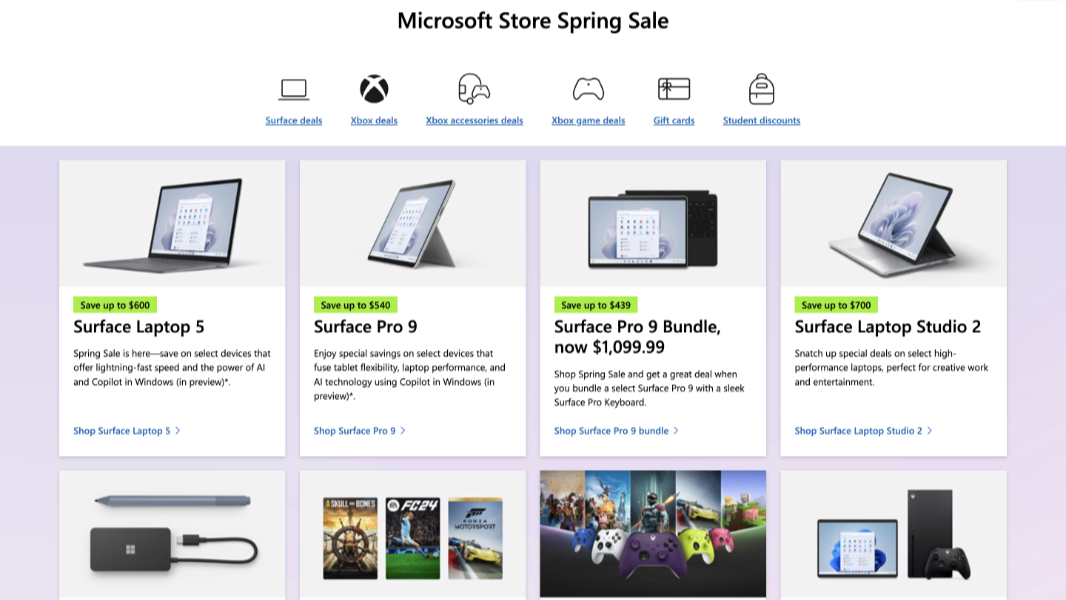The image size is (1066, 600).
Task: Open the Surface deals link
Action: coord(292,120)
